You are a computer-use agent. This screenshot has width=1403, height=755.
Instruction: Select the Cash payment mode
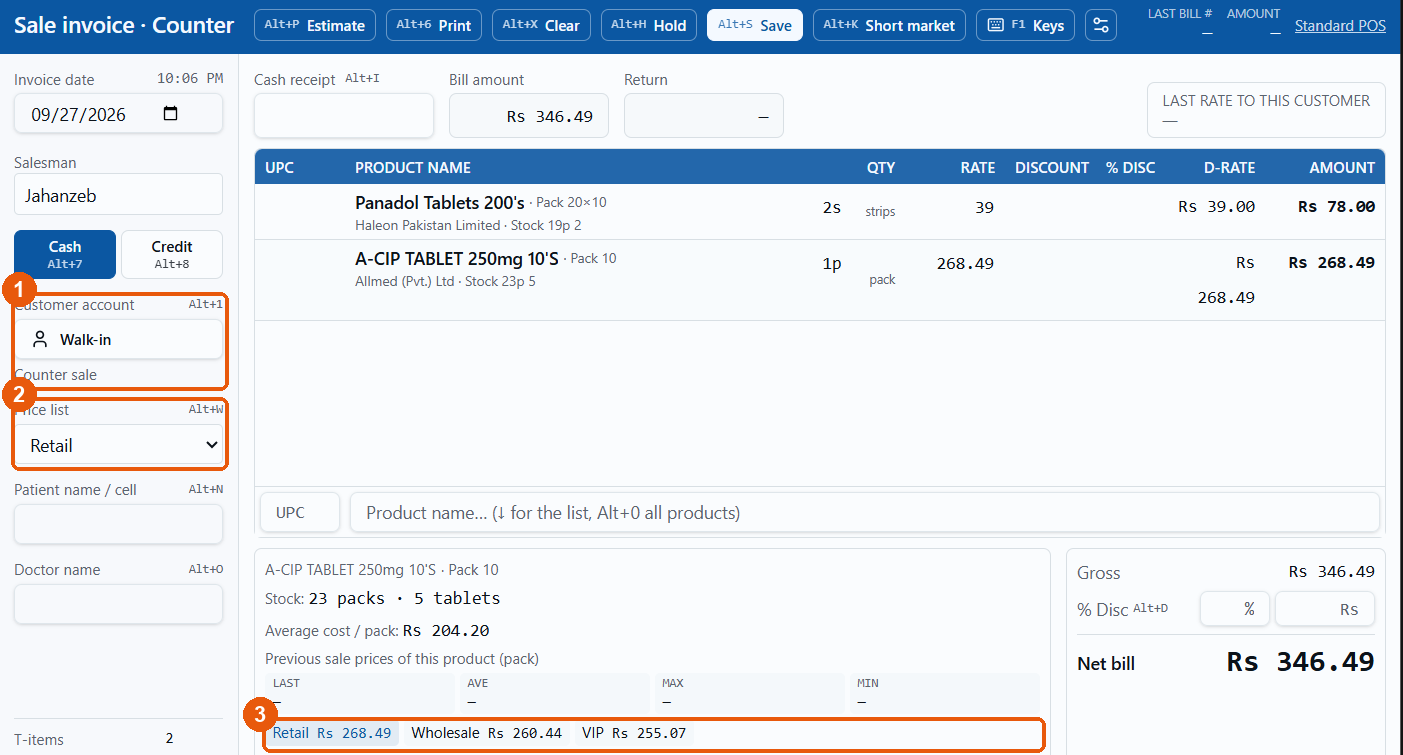pos(65,254)
